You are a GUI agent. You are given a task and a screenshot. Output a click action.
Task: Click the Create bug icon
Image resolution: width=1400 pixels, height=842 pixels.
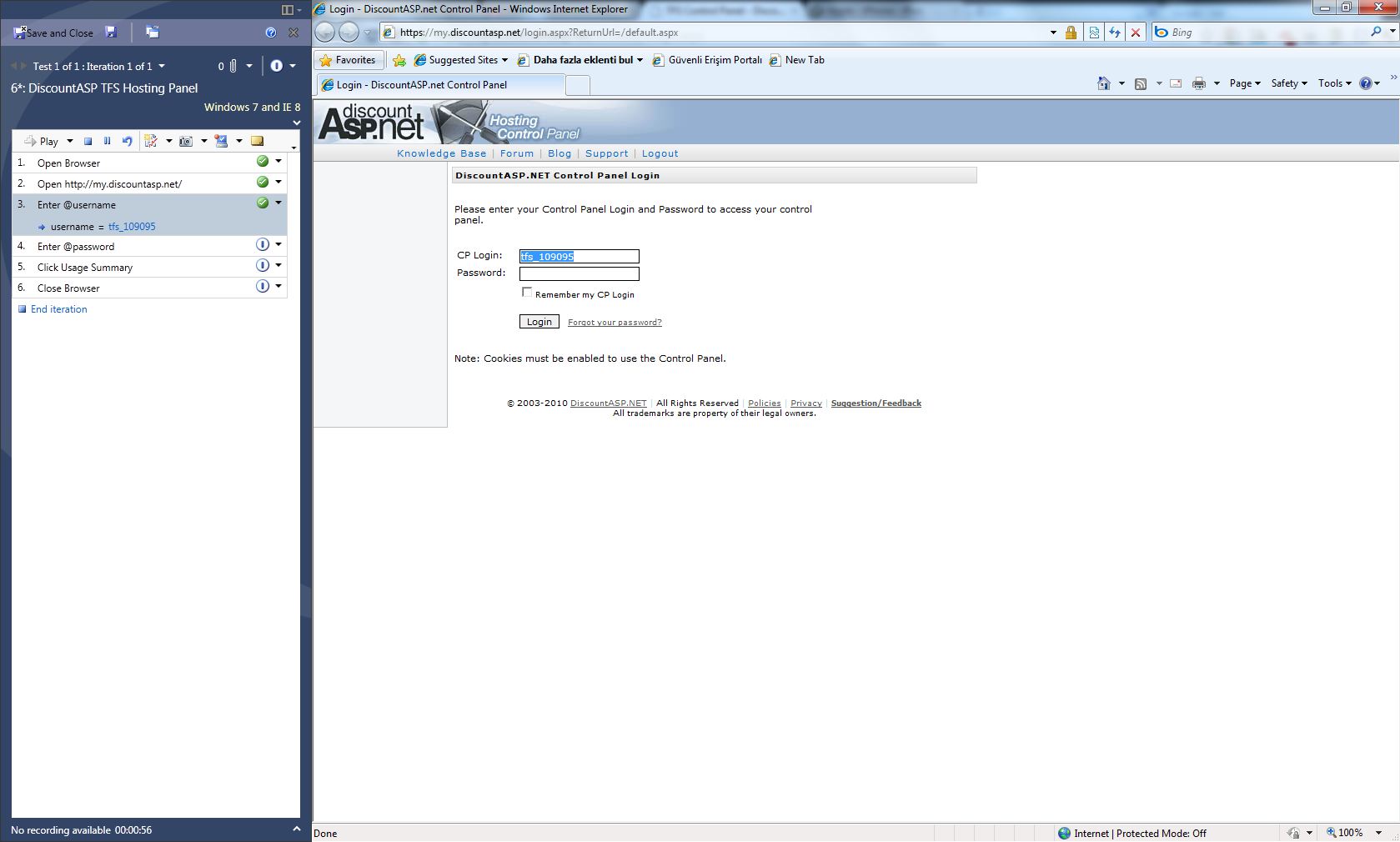pos(151,141)
